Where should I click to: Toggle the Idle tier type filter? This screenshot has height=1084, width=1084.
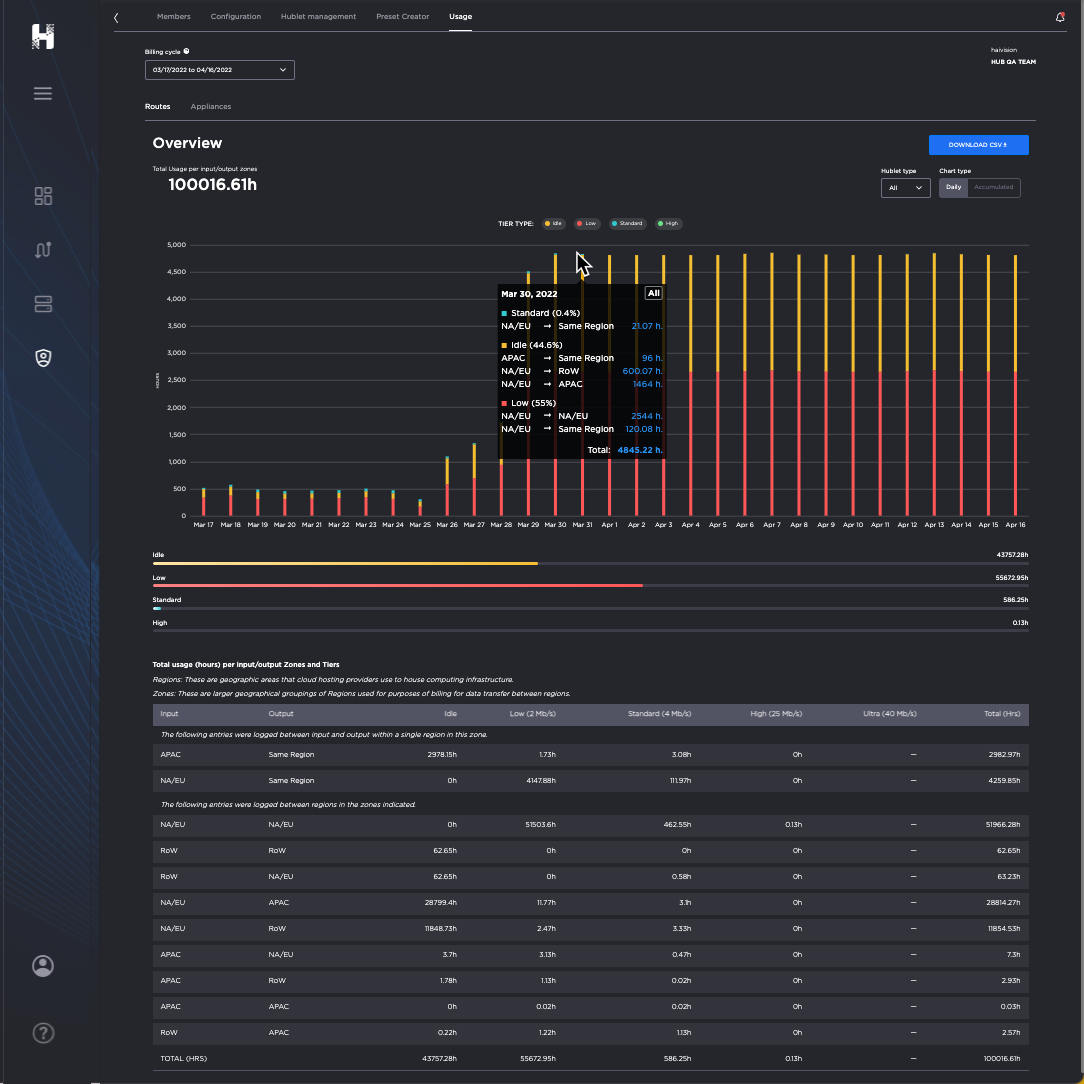[553, 223]
